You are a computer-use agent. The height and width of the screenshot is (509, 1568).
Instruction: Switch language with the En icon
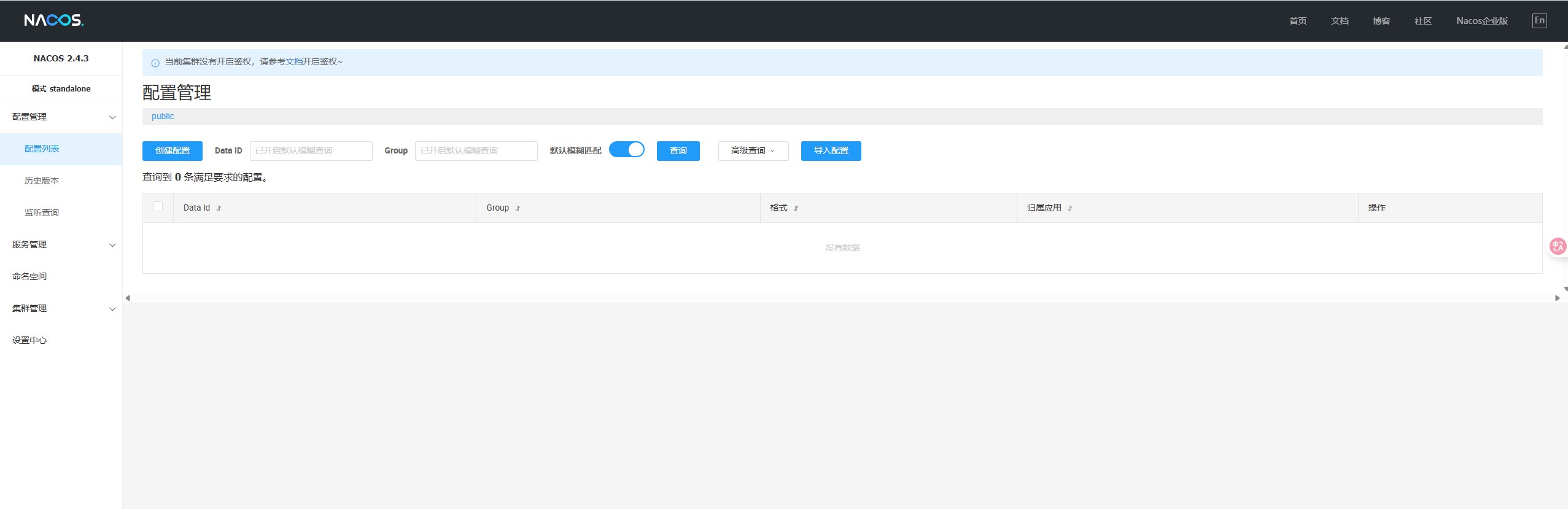1539,21
